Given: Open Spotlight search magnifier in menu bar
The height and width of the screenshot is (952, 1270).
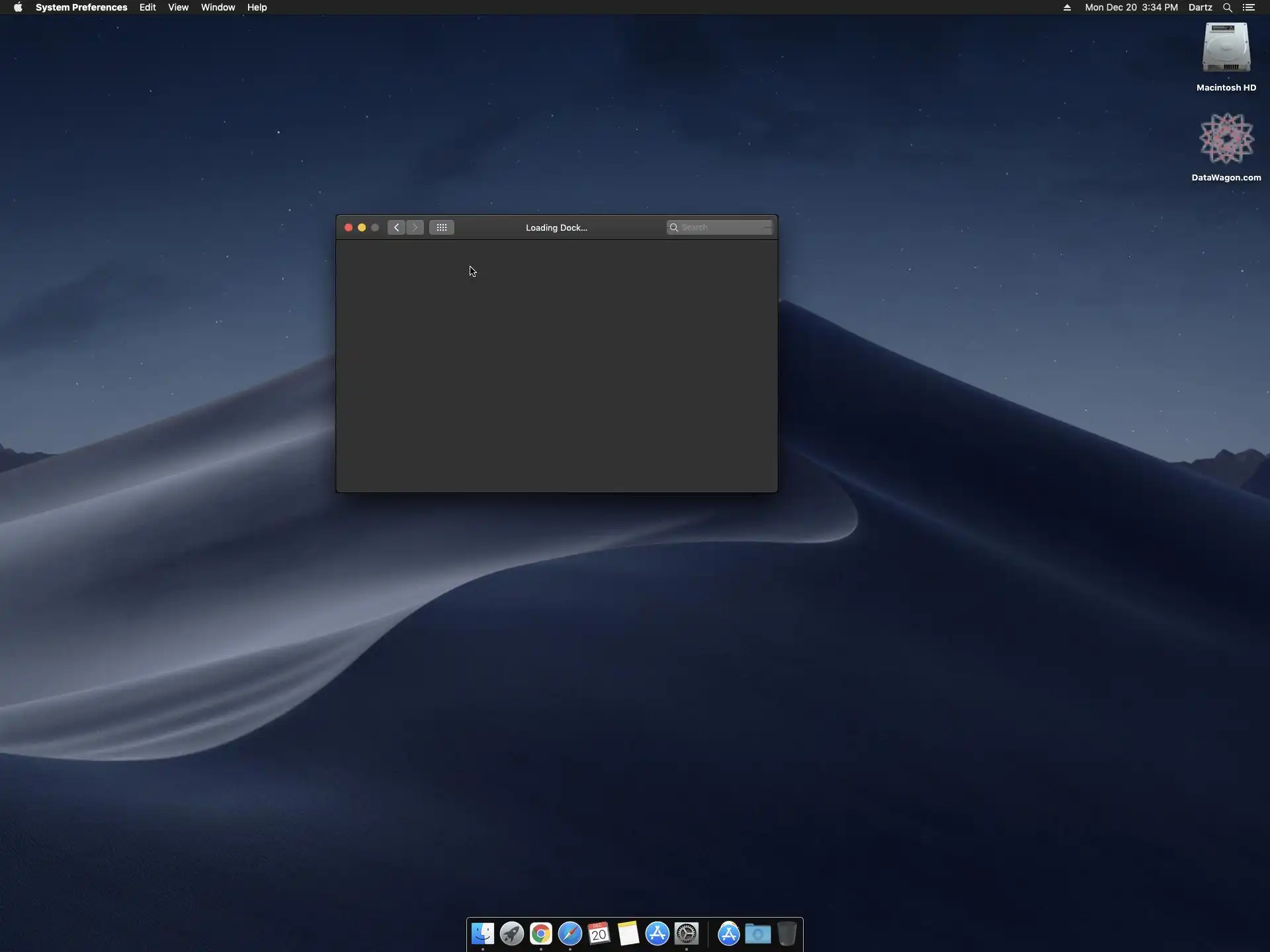Looking at the screenshot, I should pos(1227,7).
